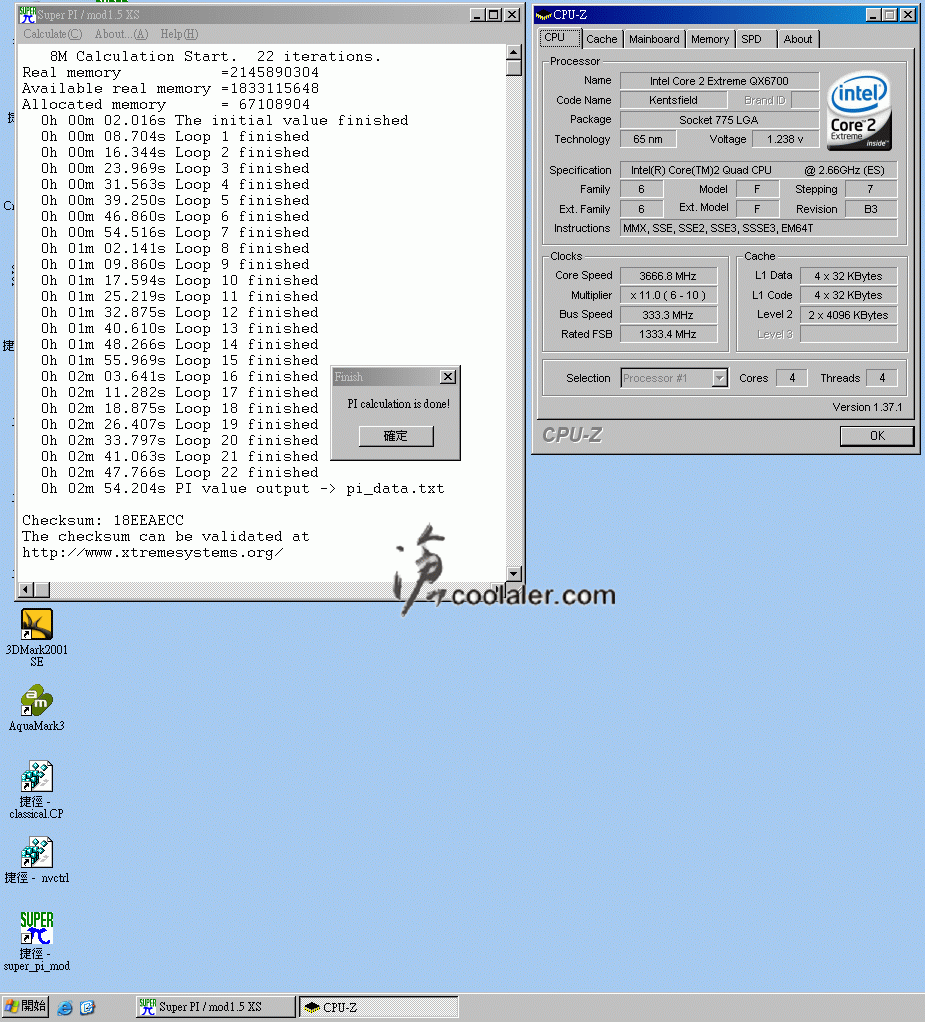This screenshot has width=925, height=1022.
Task: Click the Internet Explorer quick launch icon
Action: pyautogui.click(x=65, y=1008)
